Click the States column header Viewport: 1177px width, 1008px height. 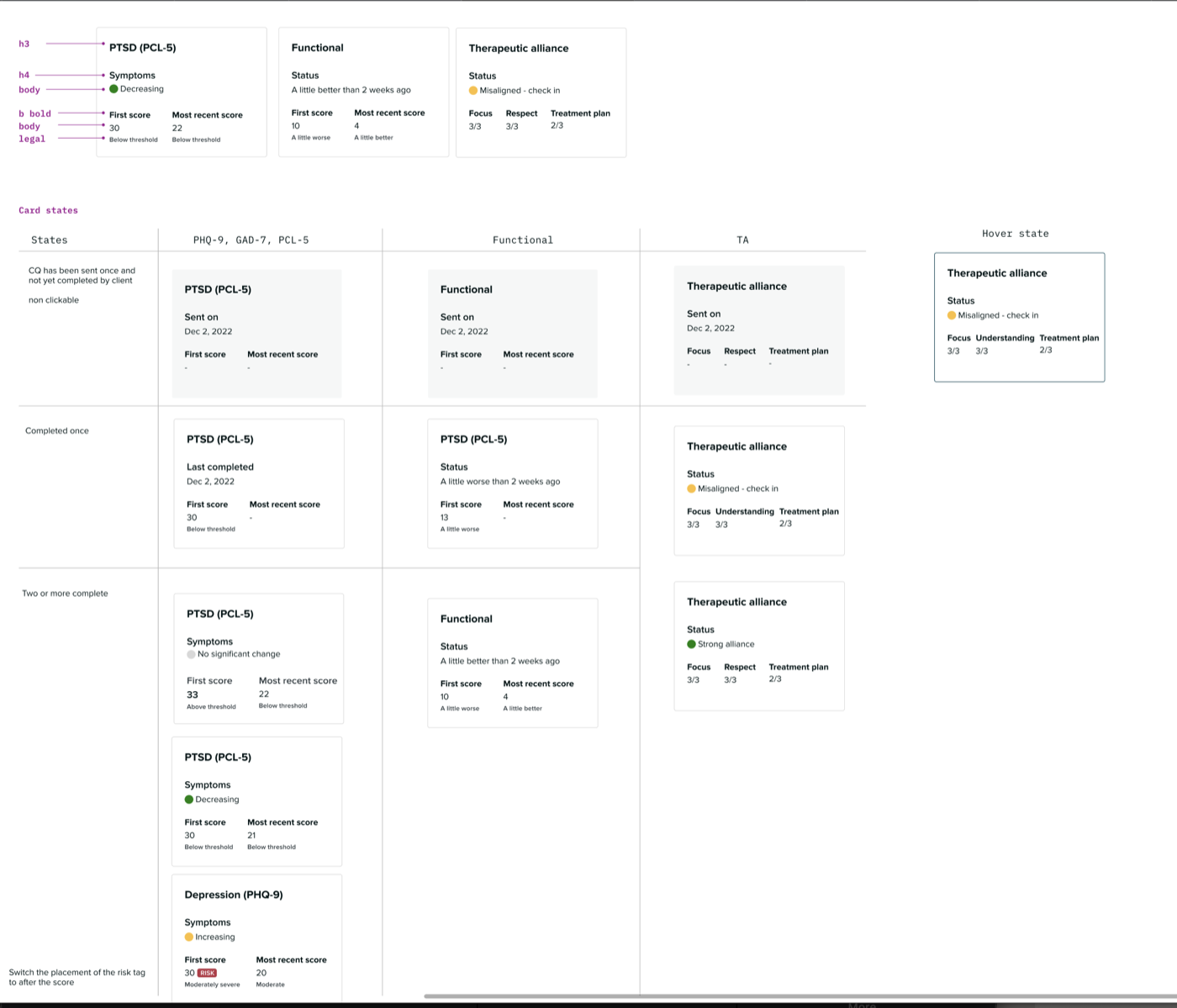tap(50, 240)
